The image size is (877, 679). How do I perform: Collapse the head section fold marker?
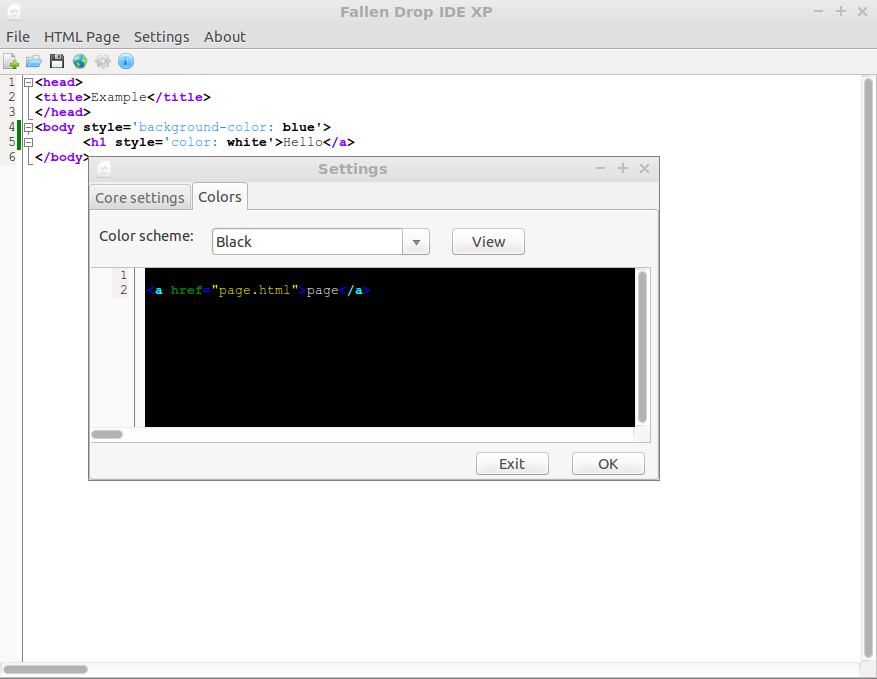(x=27, y=81)
